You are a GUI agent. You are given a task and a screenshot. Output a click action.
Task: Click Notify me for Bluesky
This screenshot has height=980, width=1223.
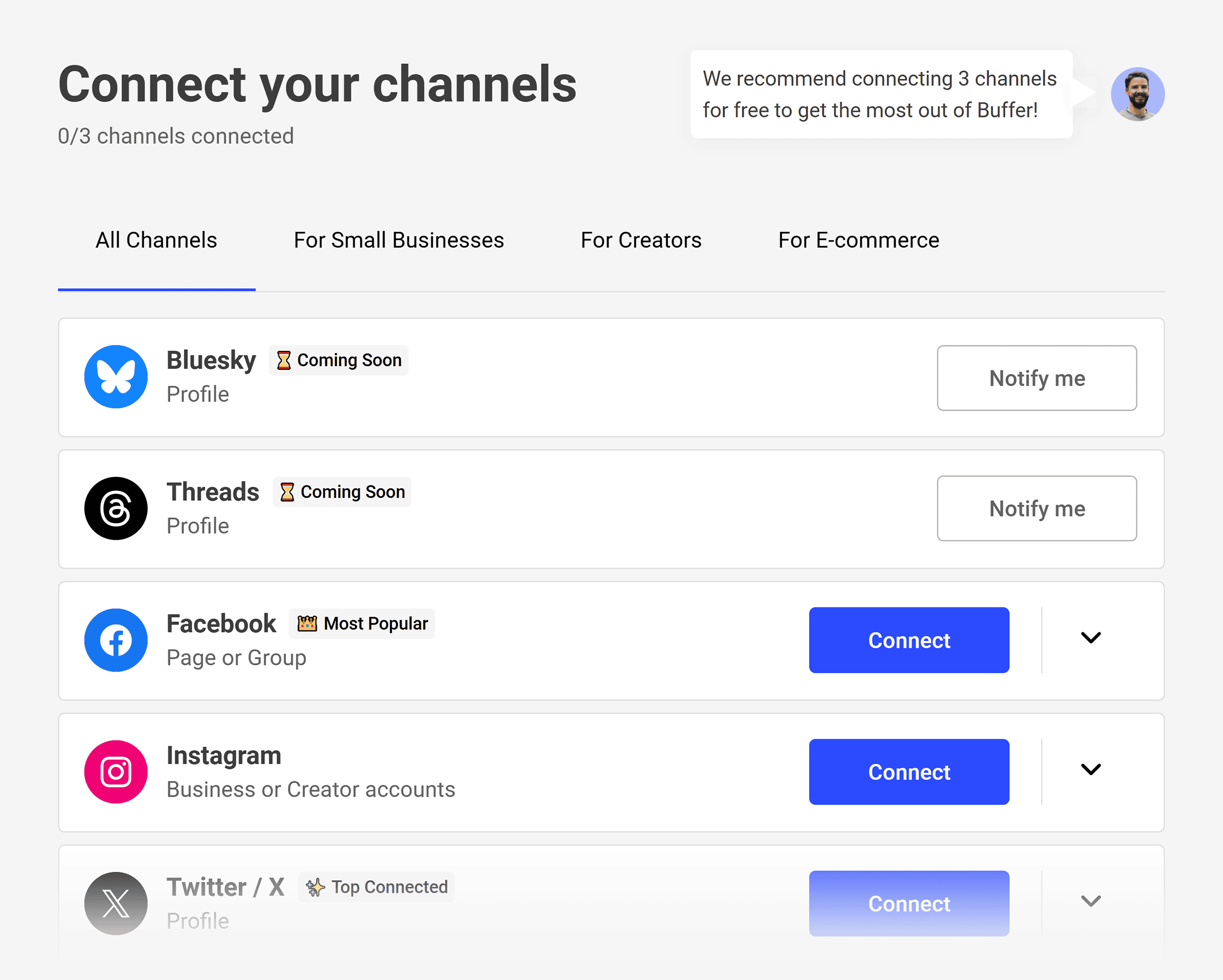click(x=1037, y=378)
